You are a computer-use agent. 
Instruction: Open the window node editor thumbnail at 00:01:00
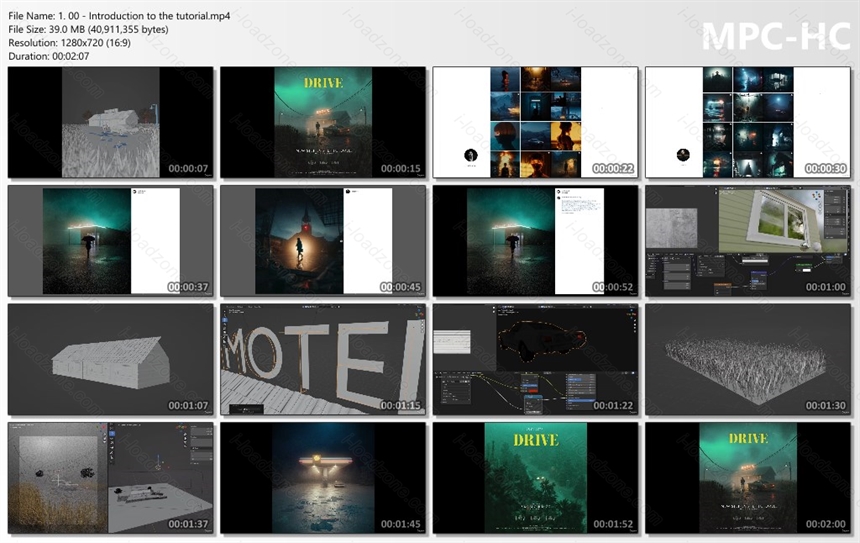[x=748, y=241]
